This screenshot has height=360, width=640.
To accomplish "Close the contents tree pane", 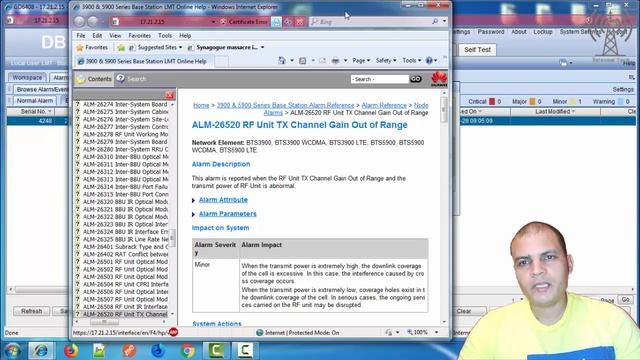I will tap(170, 95).
